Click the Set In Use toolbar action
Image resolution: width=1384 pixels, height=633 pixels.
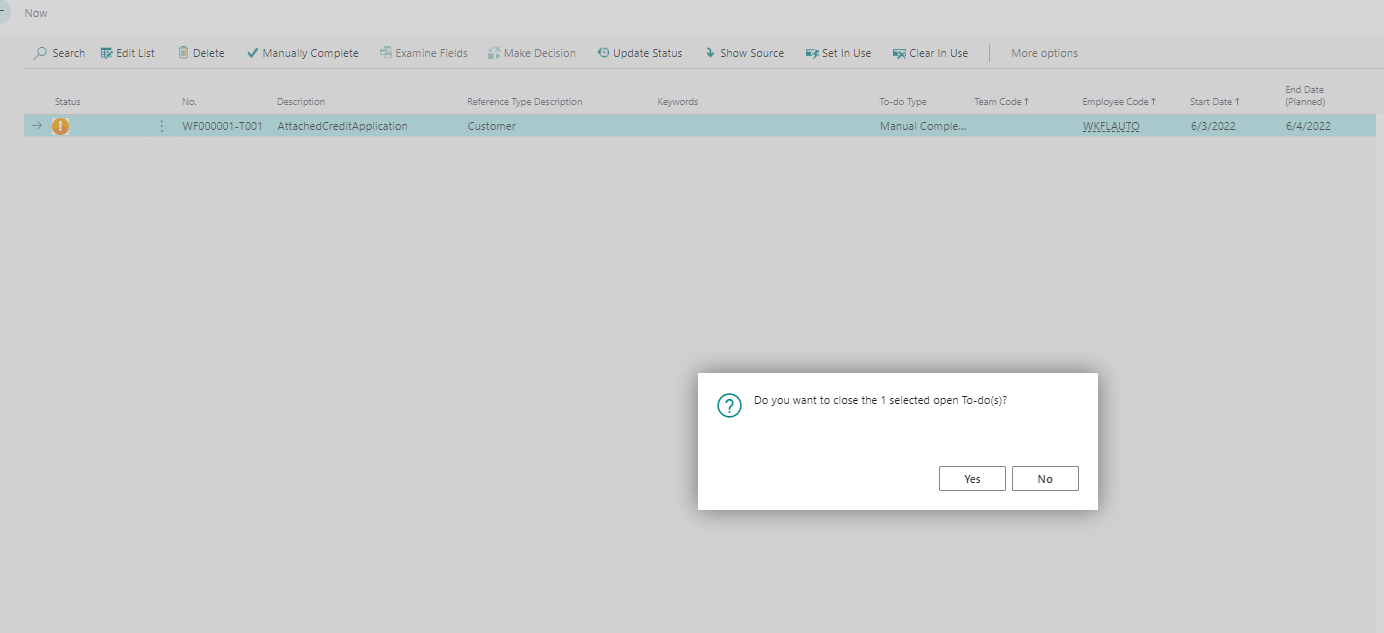click(x=838, y=53)
